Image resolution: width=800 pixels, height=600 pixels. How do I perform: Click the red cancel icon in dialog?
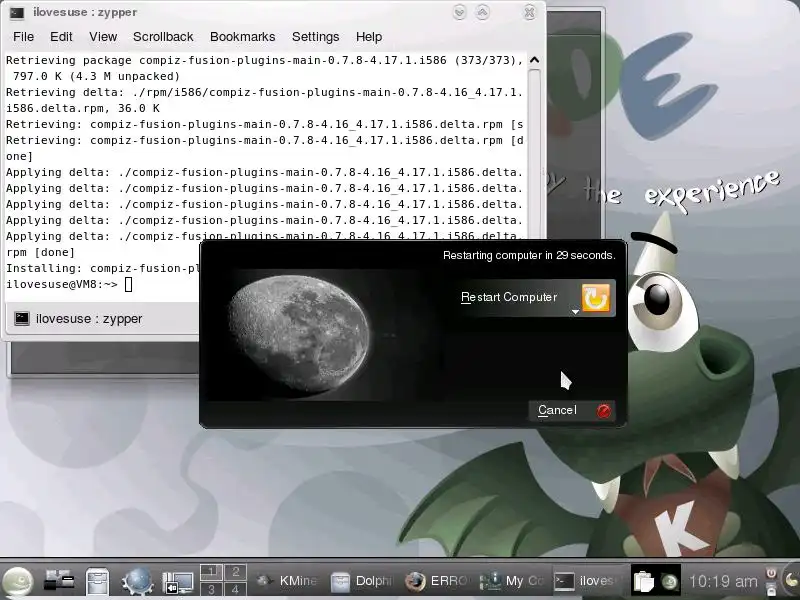(604, 411)
